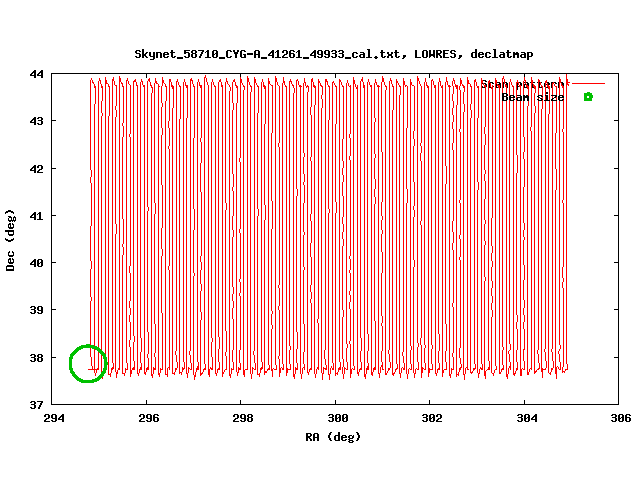640x480 pixels.
Task: Click the x-axis tick label 304
Action: 527,418
